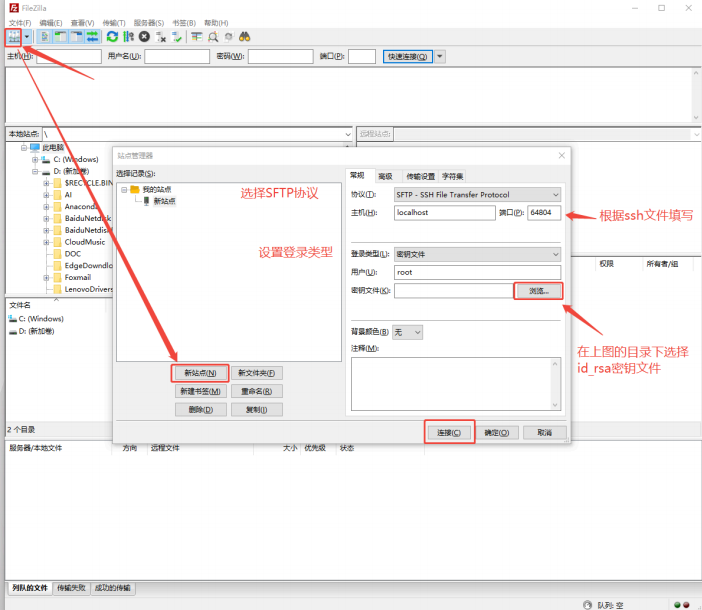Close the Site Manager dialog

561,155
